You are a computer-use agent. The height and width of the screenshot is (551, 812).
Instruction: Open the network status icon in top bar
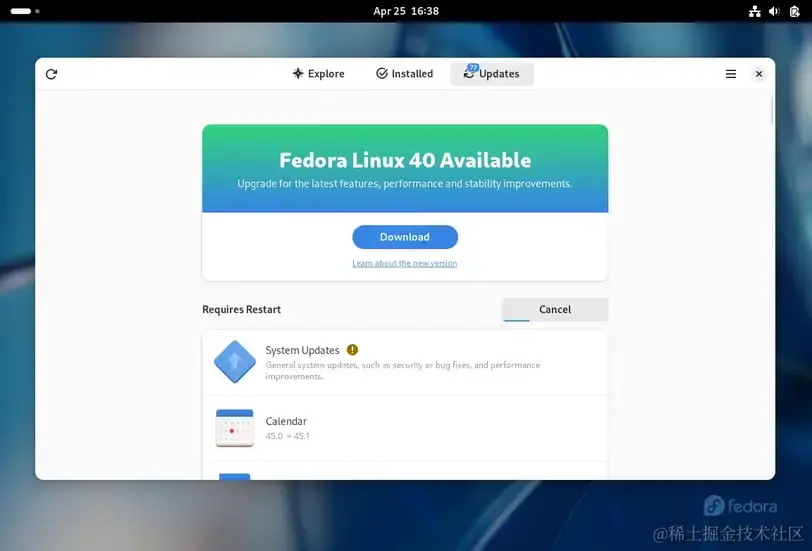pos(755,11)
